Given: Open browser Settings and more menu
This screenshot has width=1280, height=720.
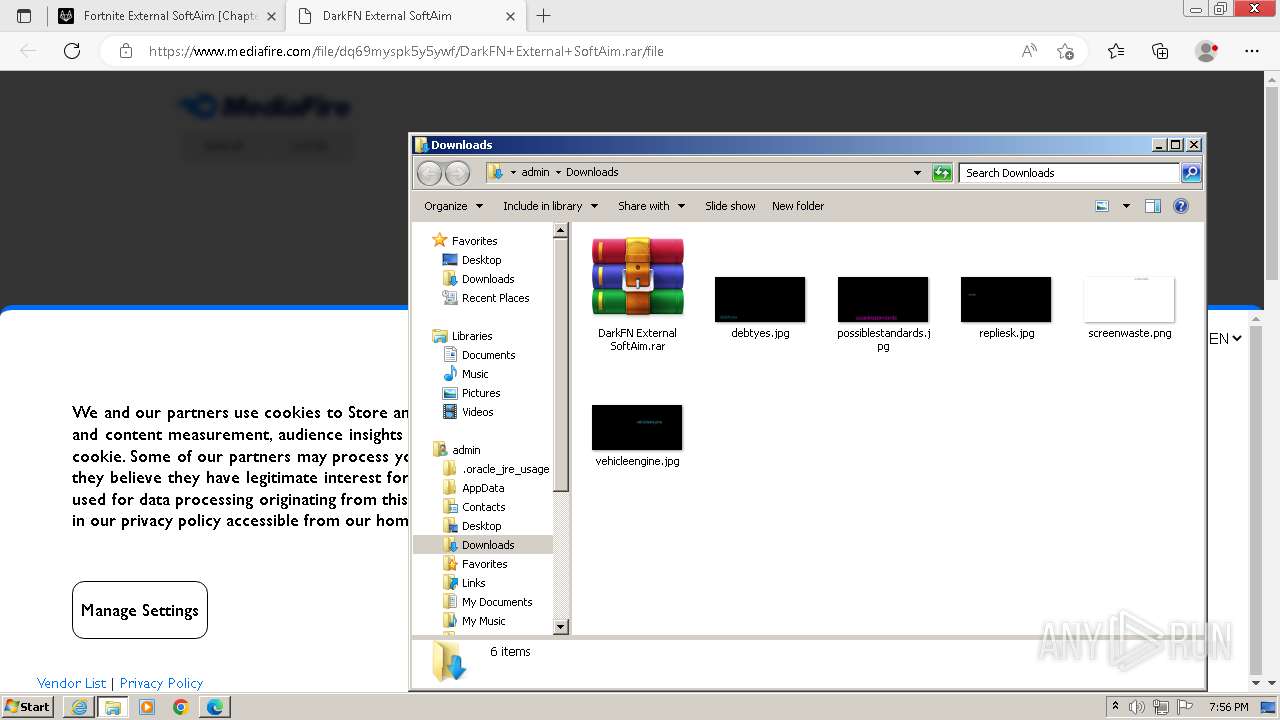Looking at the screenshot, I should coord(1252,51).
